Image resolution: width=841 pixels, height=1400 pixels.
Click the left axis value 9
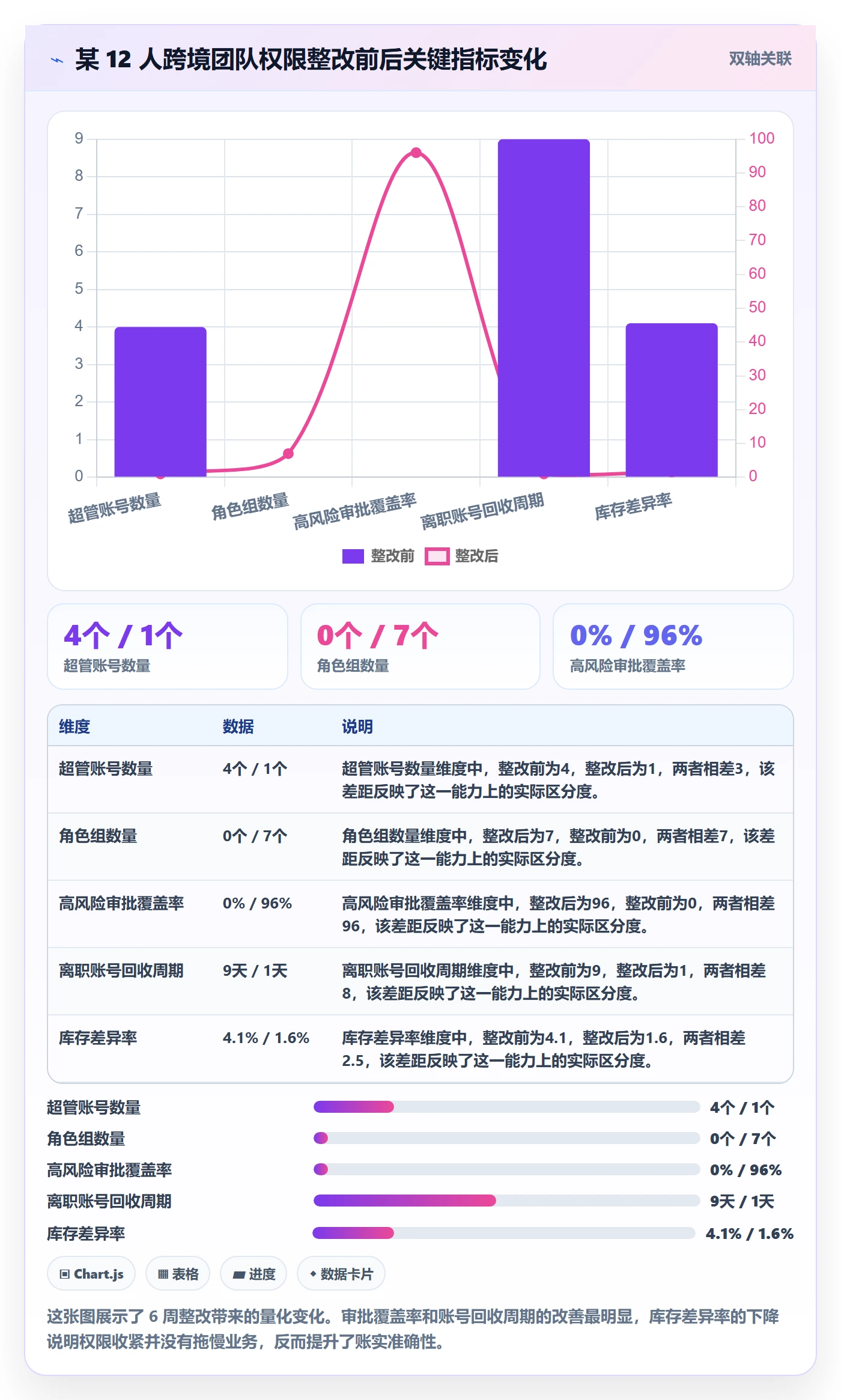[79, 139]
